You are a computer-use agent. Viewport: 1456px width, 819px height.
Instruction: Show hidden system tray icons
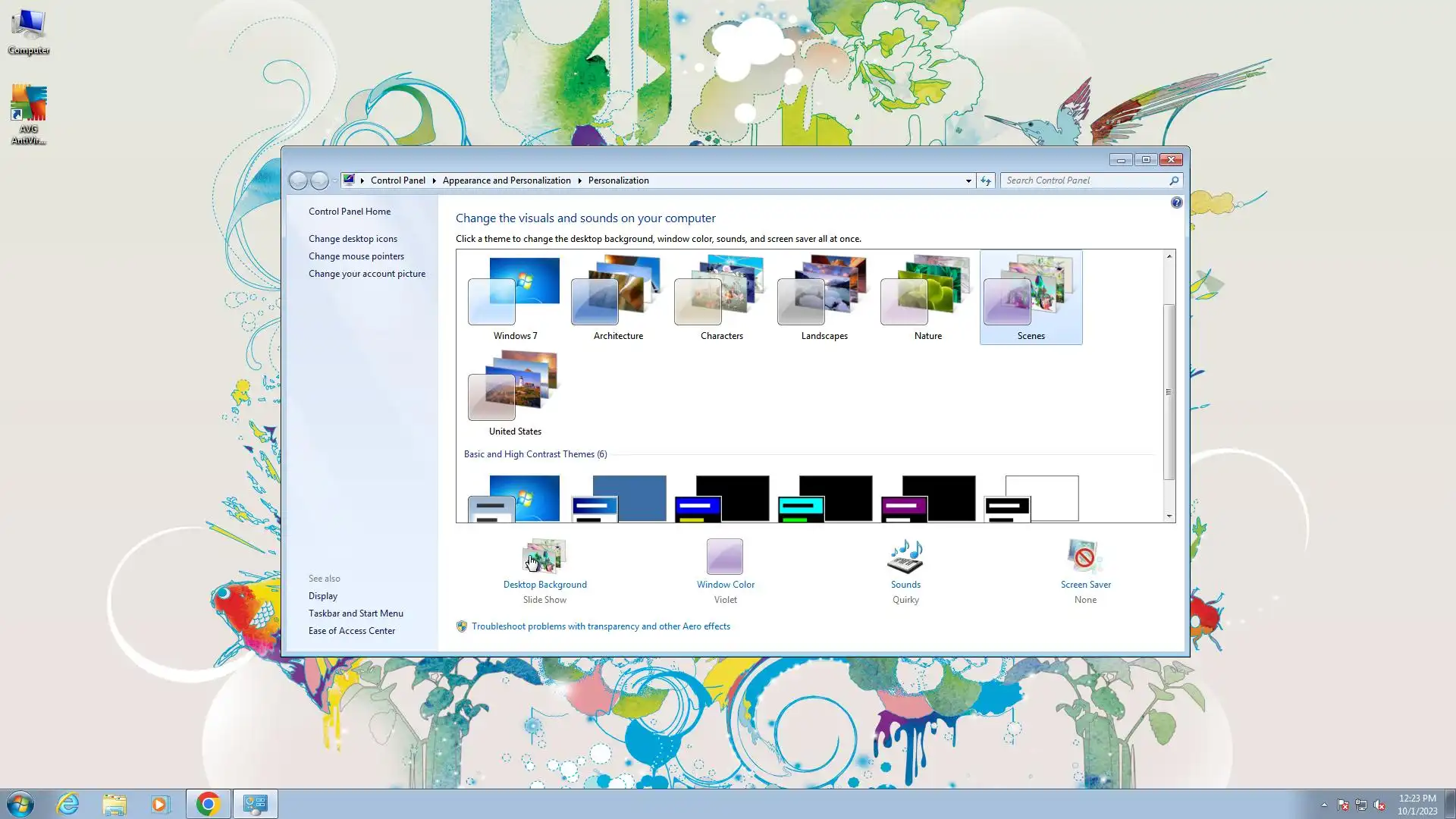[1324, 805]
